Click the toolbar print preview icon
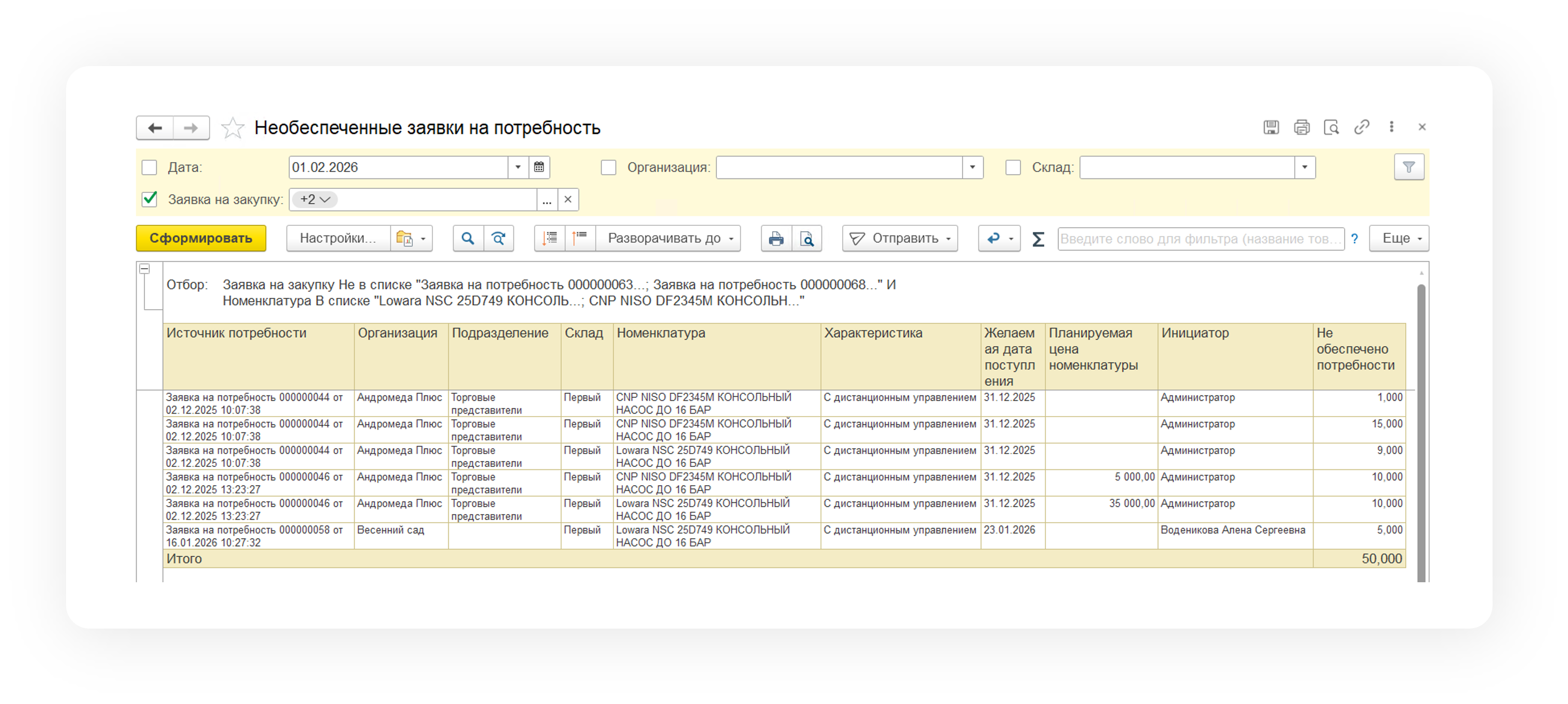 point(807,239)
